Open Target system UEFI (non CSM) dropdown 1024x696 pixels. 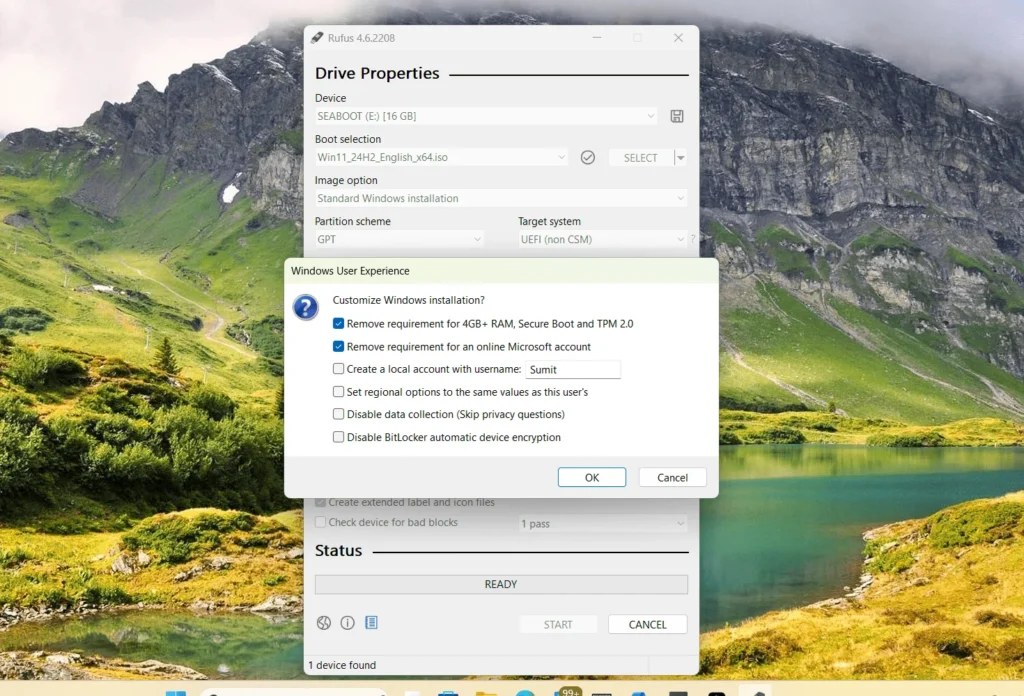click(x=603, y=240)
